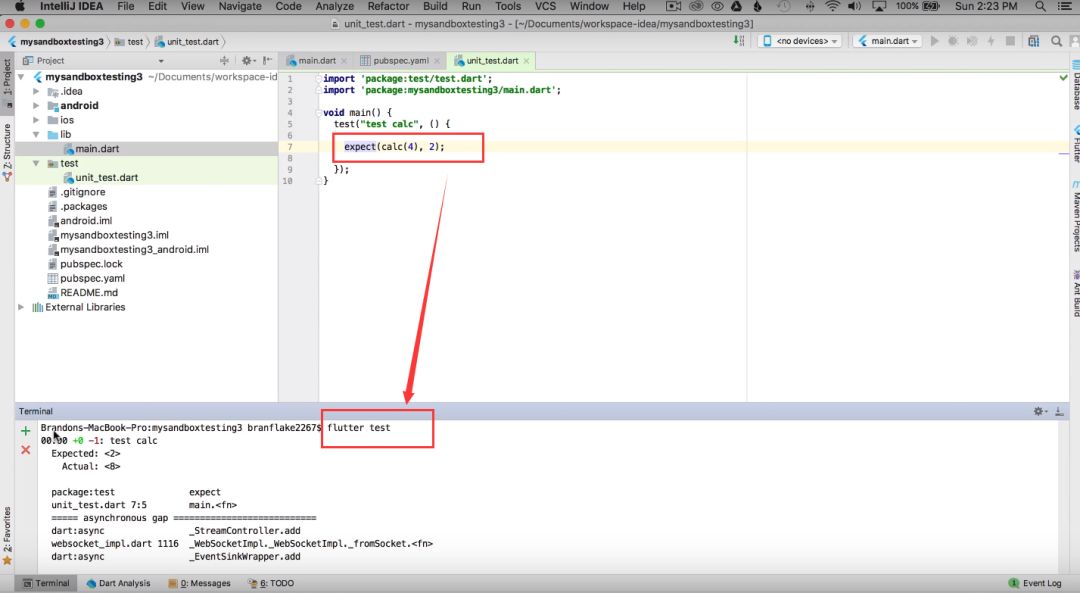The height and width of the screenshot is (593, 1080).
Task: Click the expect(calc(4), 2) code line
Action: (394, 147)
